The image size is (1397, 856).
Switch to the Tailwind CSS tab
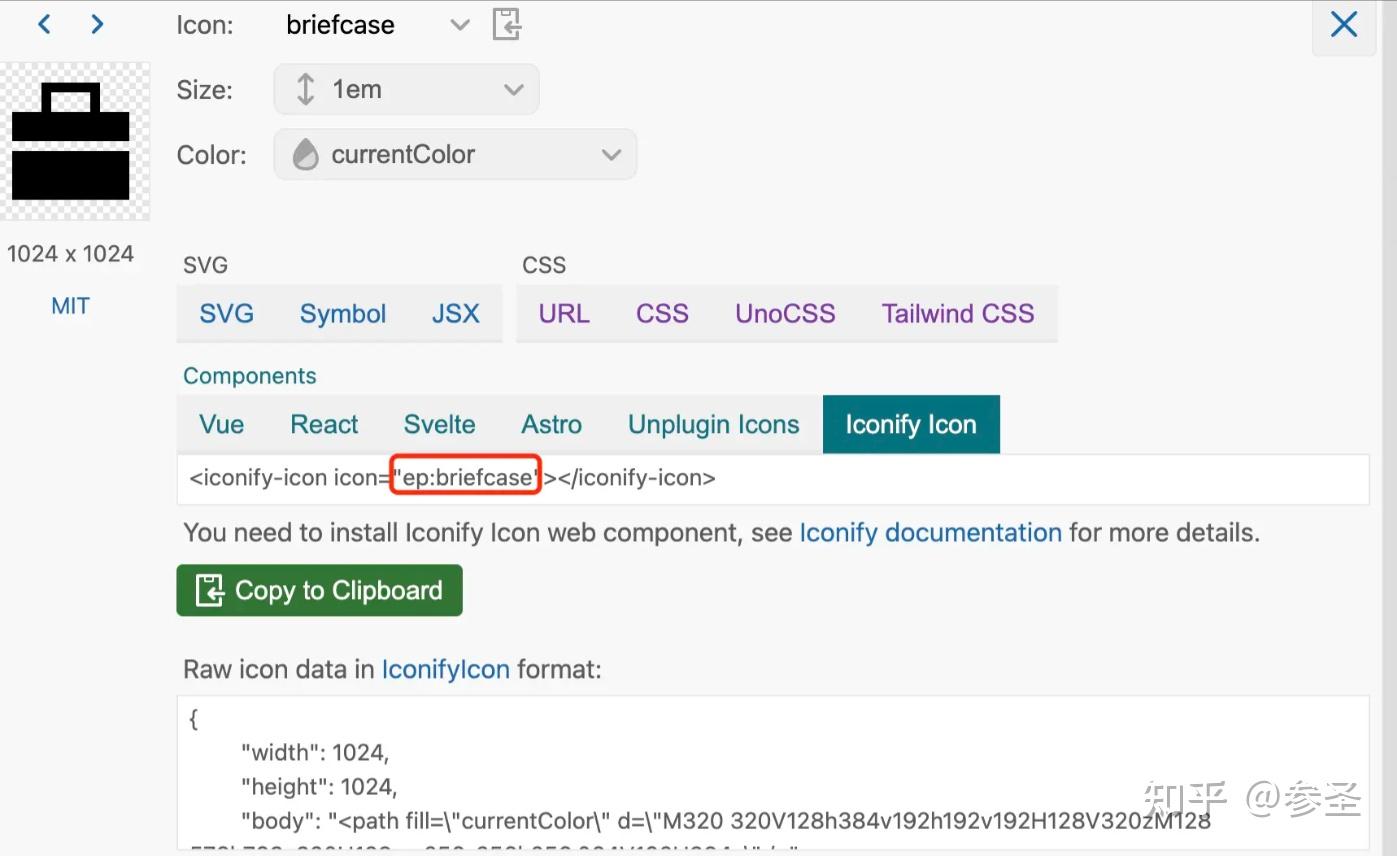(958, 314)
